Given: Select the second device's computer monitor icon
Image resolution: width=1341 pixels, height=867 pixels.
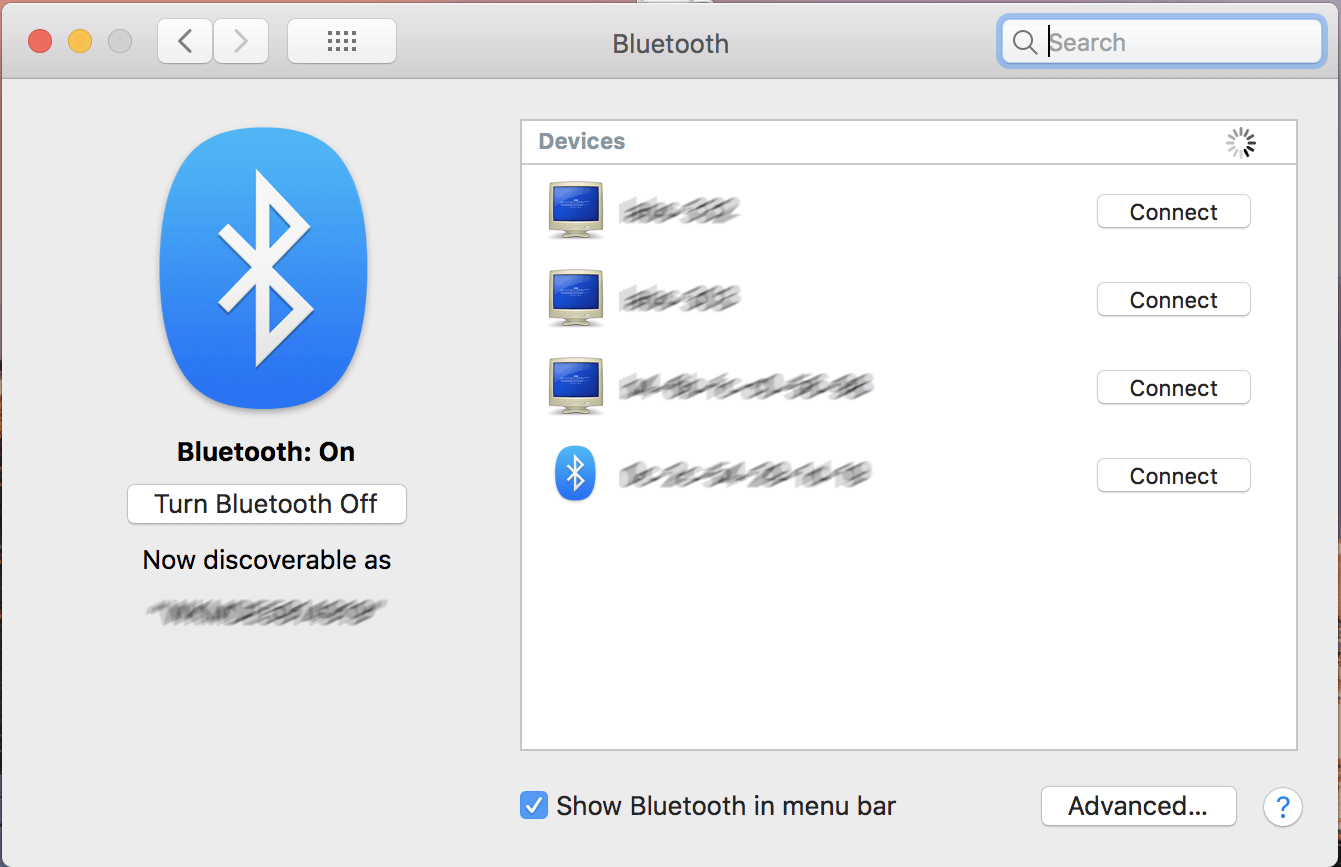Looking at the screenshot, I should 576,298.
